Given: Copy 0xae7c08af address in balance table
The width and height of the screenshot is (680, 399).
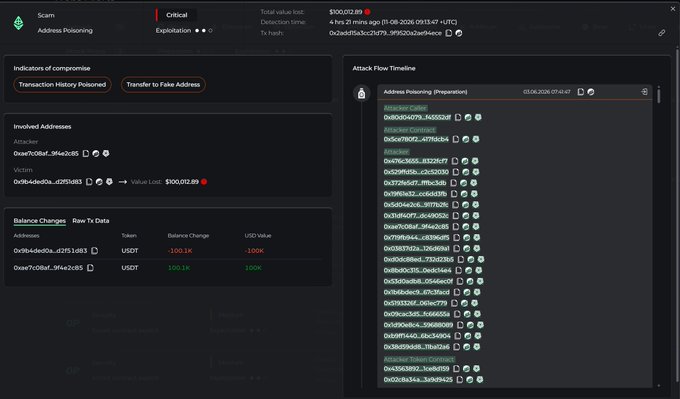Looking at the screenshot, I should point(90,268).
